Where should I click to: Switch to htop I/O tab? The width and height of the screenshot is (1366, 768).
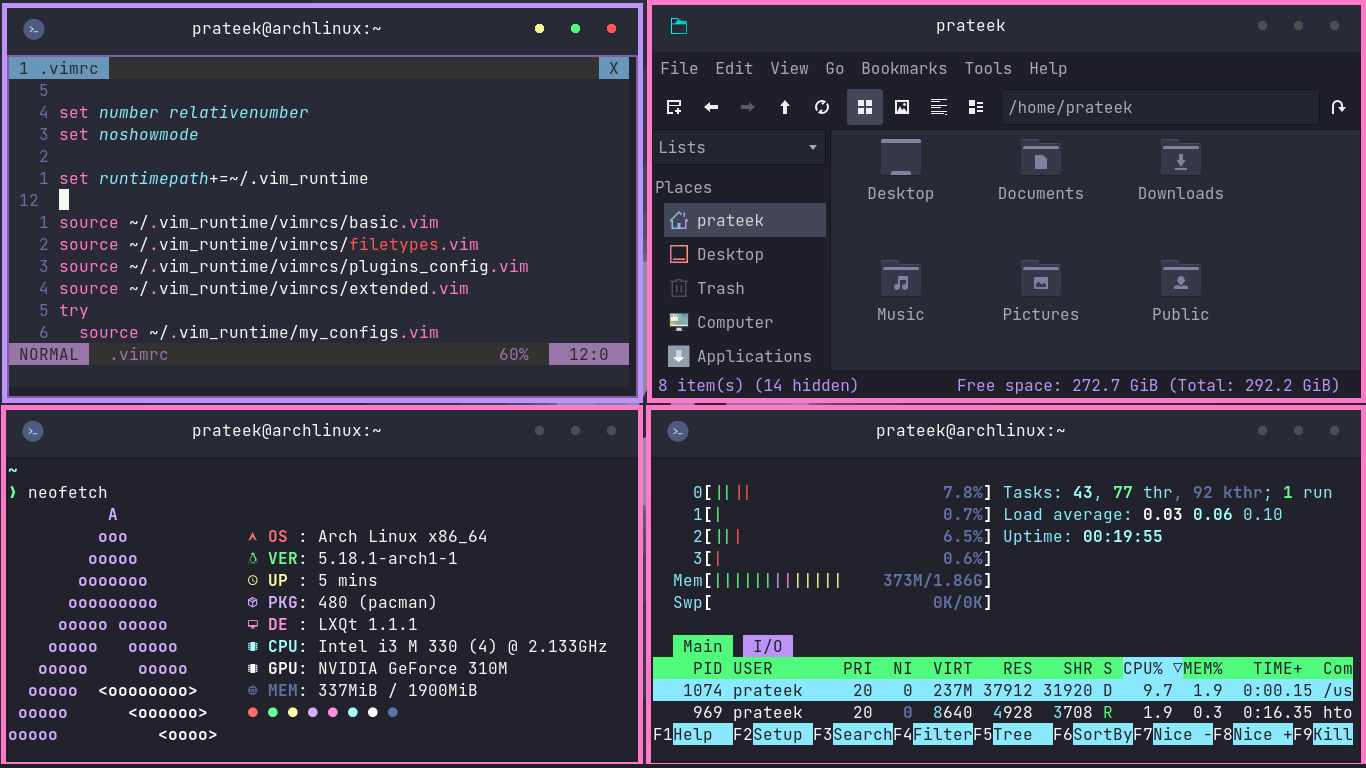(768, 646)
